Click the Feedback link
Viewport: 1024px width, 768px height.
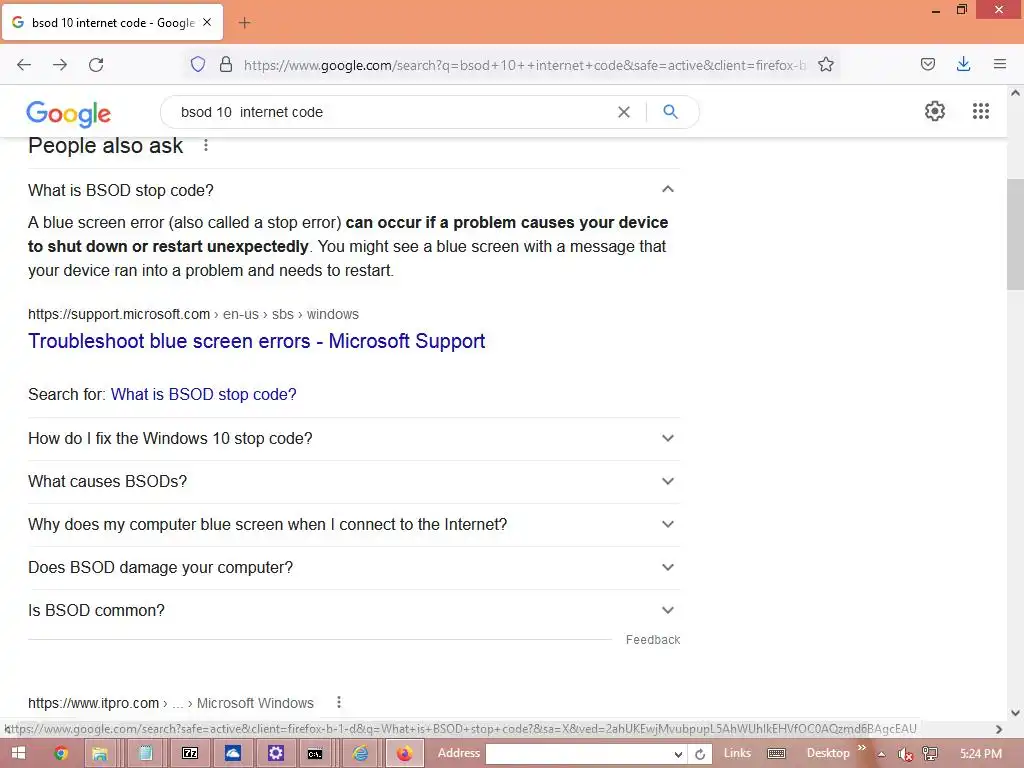(x=652, y=640)
